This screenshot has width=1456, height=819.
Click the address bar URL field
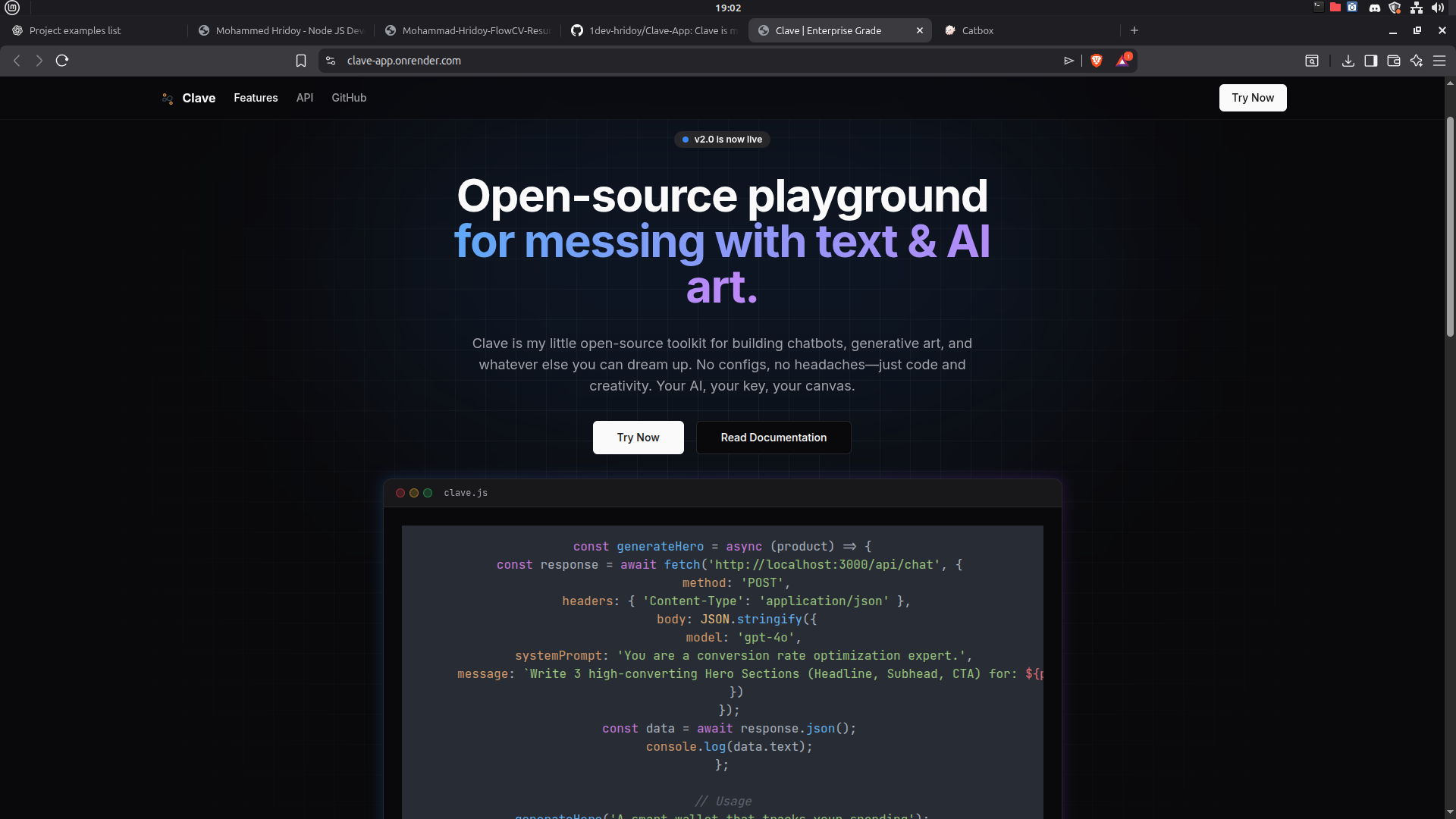[682, 61]
